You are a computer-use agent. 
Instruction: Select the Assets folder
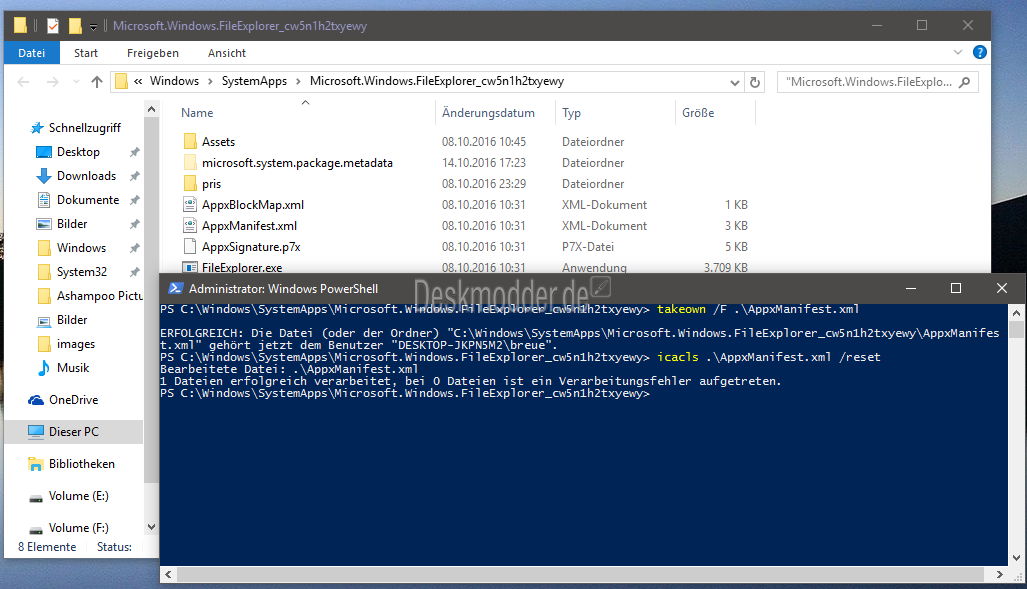218,142
